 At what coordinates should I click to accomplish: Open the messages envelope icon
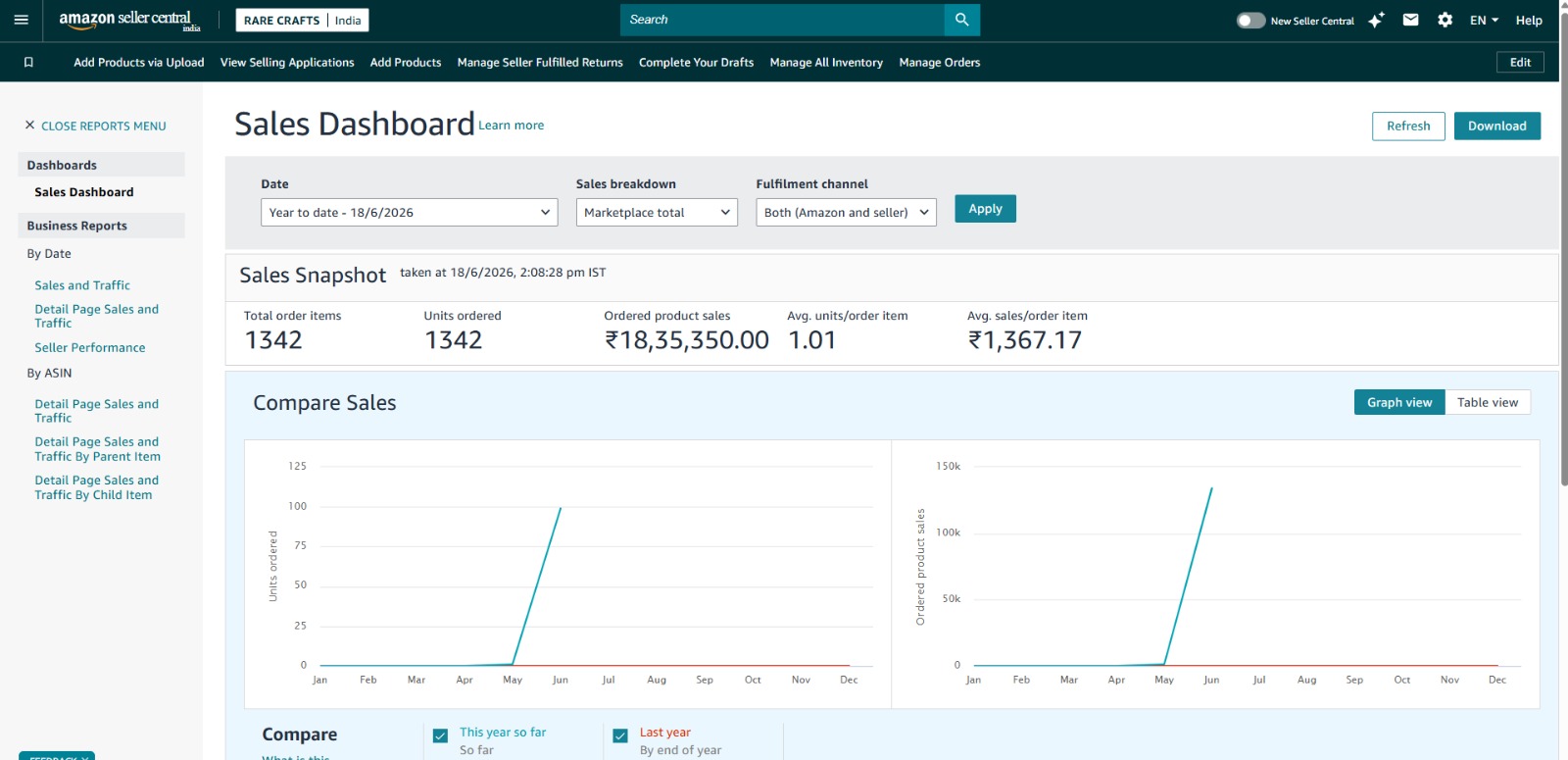click(x=1410, y=20)
